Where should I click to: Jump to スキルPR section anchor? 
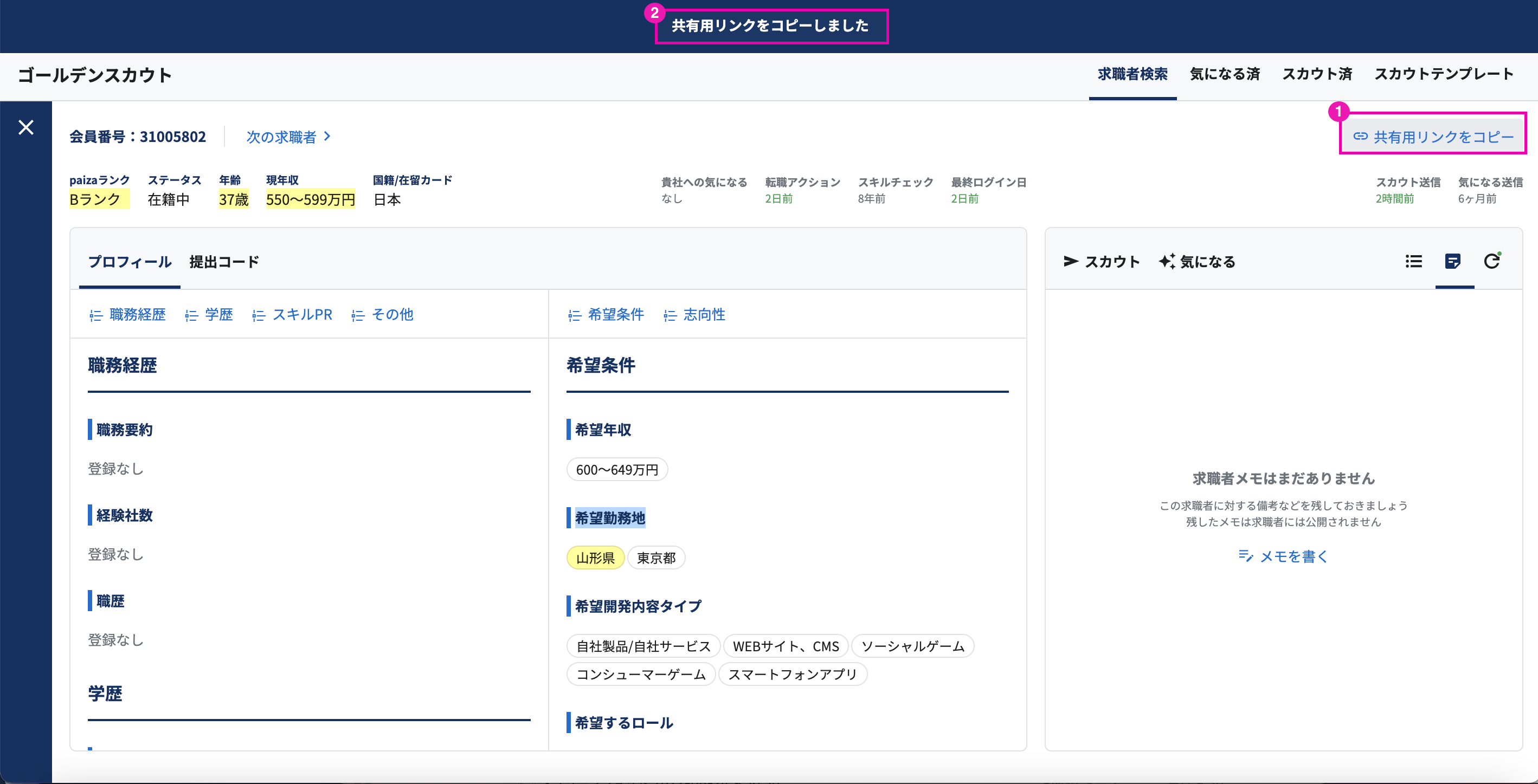coord(293,314)
